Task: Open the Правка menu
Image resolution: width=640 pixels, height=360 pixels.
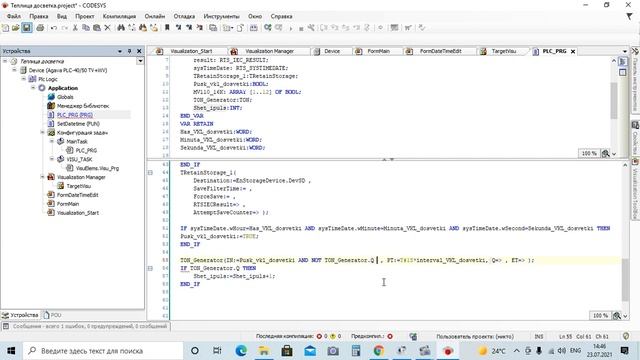Action: [39, 16]
